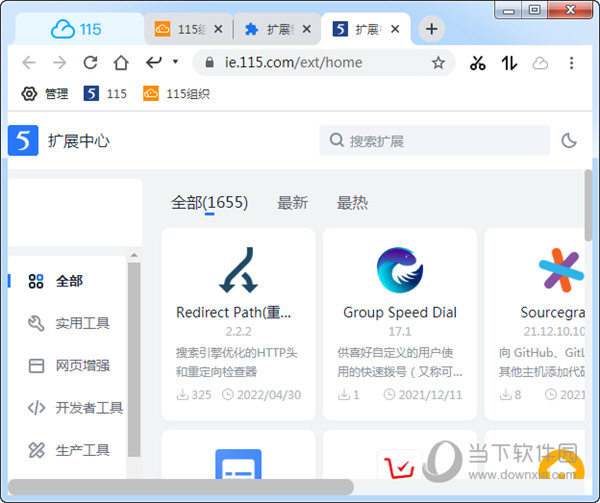Click the blue document extension icon
The height and width of the screenshot is (503, 600).
238,464
